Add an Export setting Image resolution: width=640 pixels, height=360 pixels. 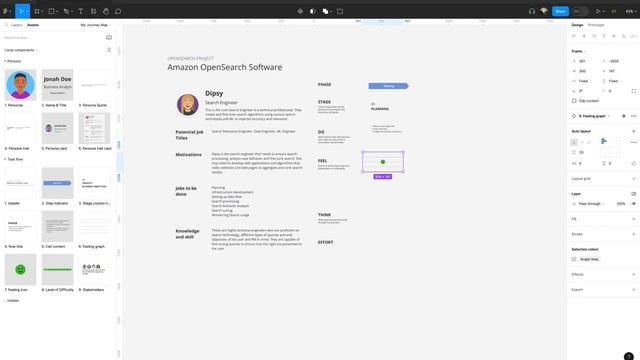tap(633, 290)
